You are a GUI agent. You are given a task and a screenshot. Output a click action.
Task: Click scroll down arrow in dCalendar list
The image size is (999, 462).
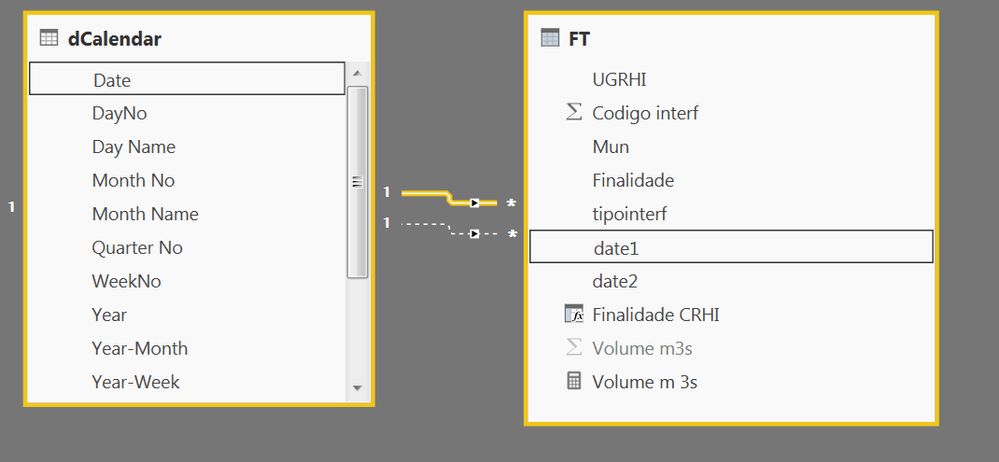pos(357,387)
